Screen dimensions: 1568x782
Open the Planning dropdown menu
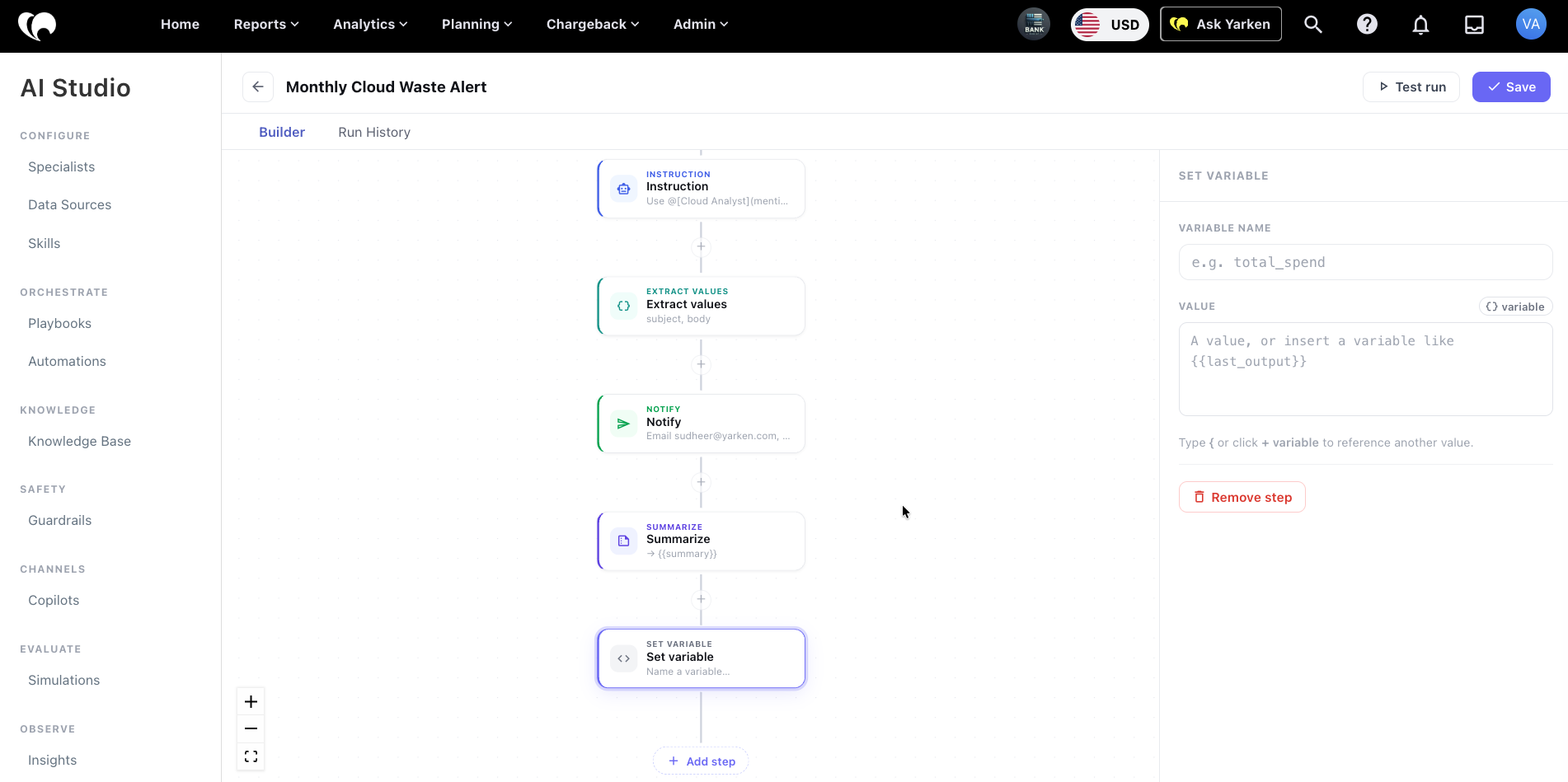(477, 24)
